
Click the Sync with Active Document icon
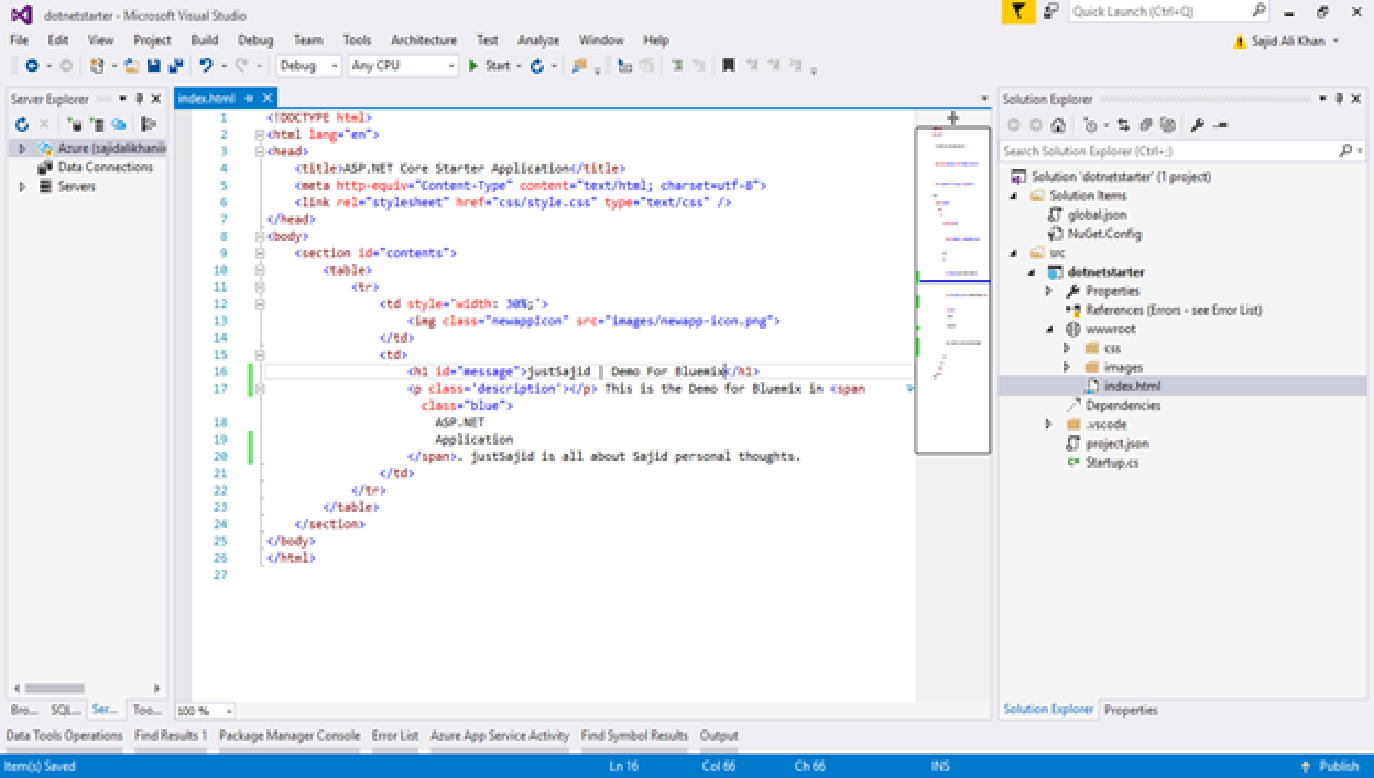(1124, 125)
